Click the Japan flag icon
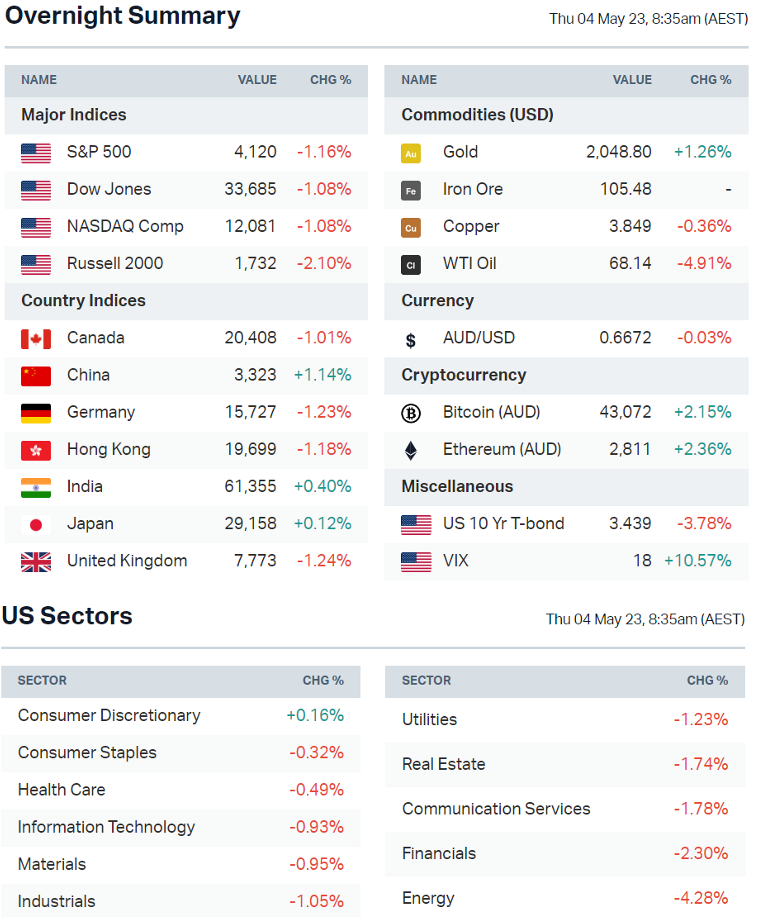Screen dimensions: 759x922 (x=36, y=524)
